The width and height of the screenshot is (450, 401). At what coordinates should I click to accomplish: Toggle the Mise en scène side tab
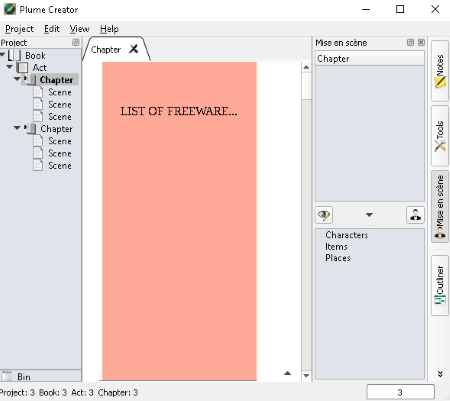(x=440, y=206)
